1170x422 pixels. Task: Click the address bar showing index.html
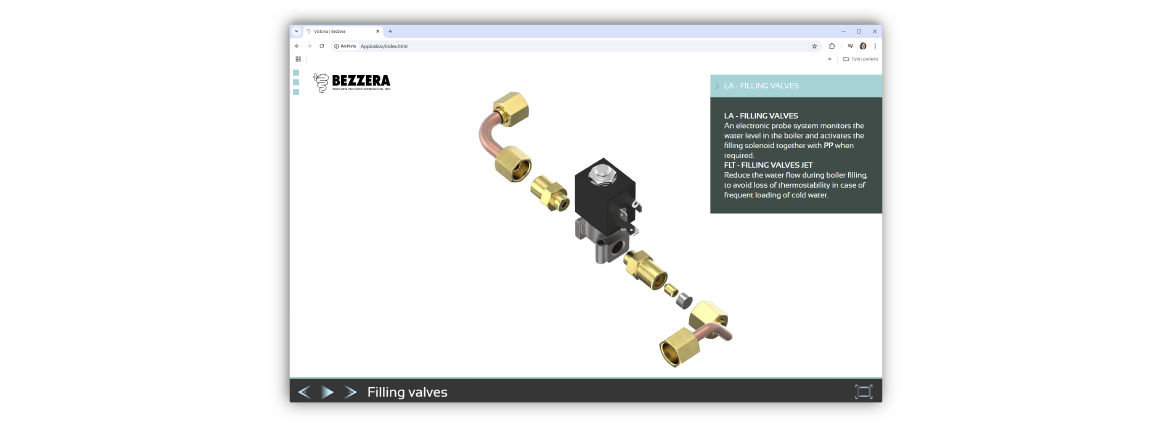point(560,46)
